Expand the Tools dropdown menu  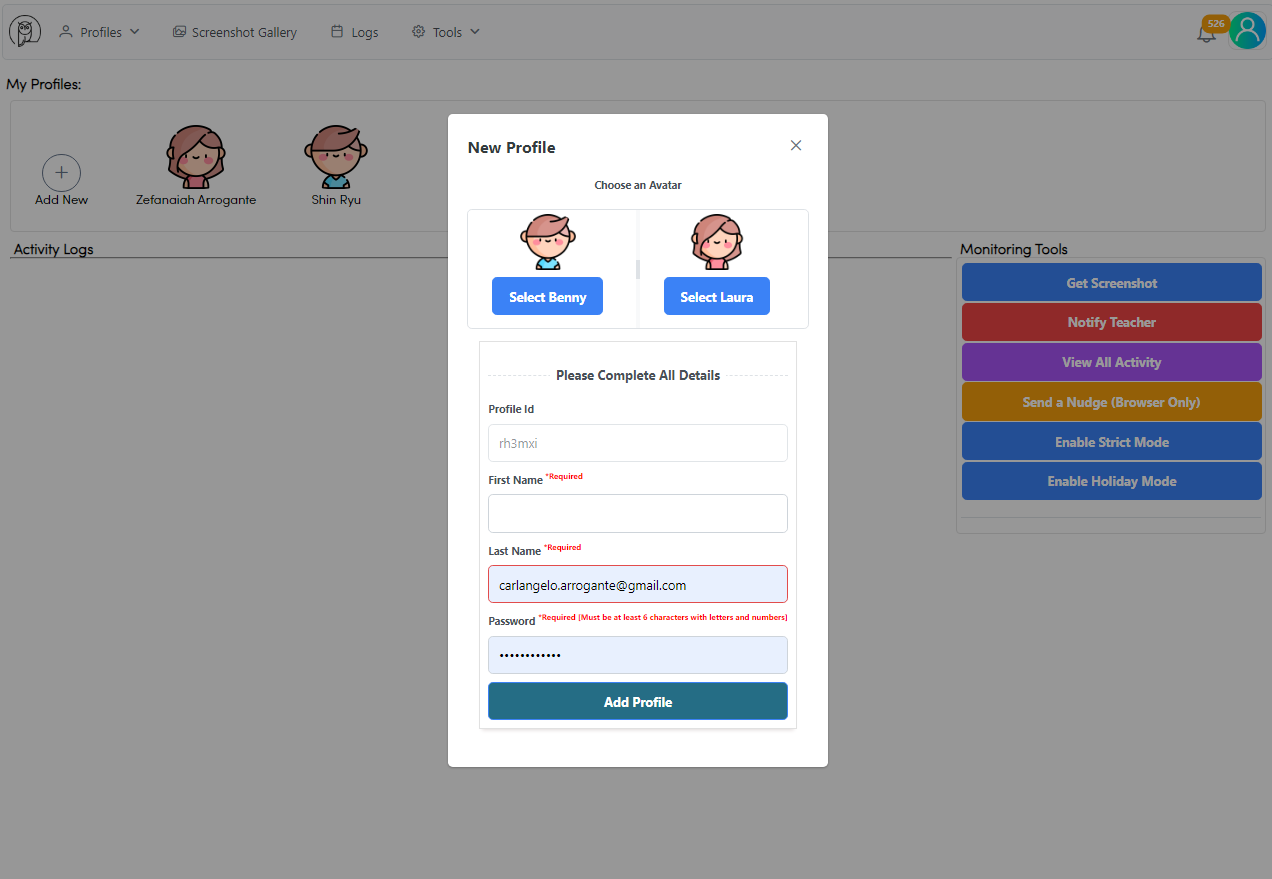tap(446, 32)
